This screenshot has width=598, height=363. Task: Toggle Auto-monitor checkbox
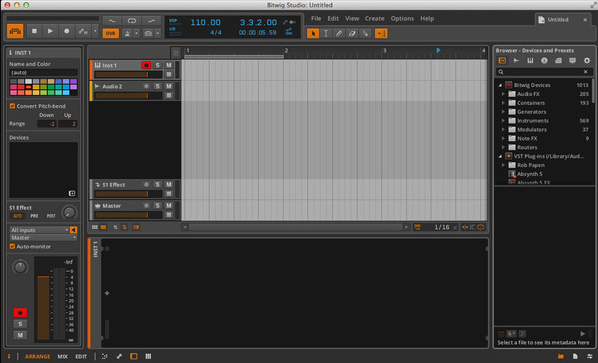(12, 247)
